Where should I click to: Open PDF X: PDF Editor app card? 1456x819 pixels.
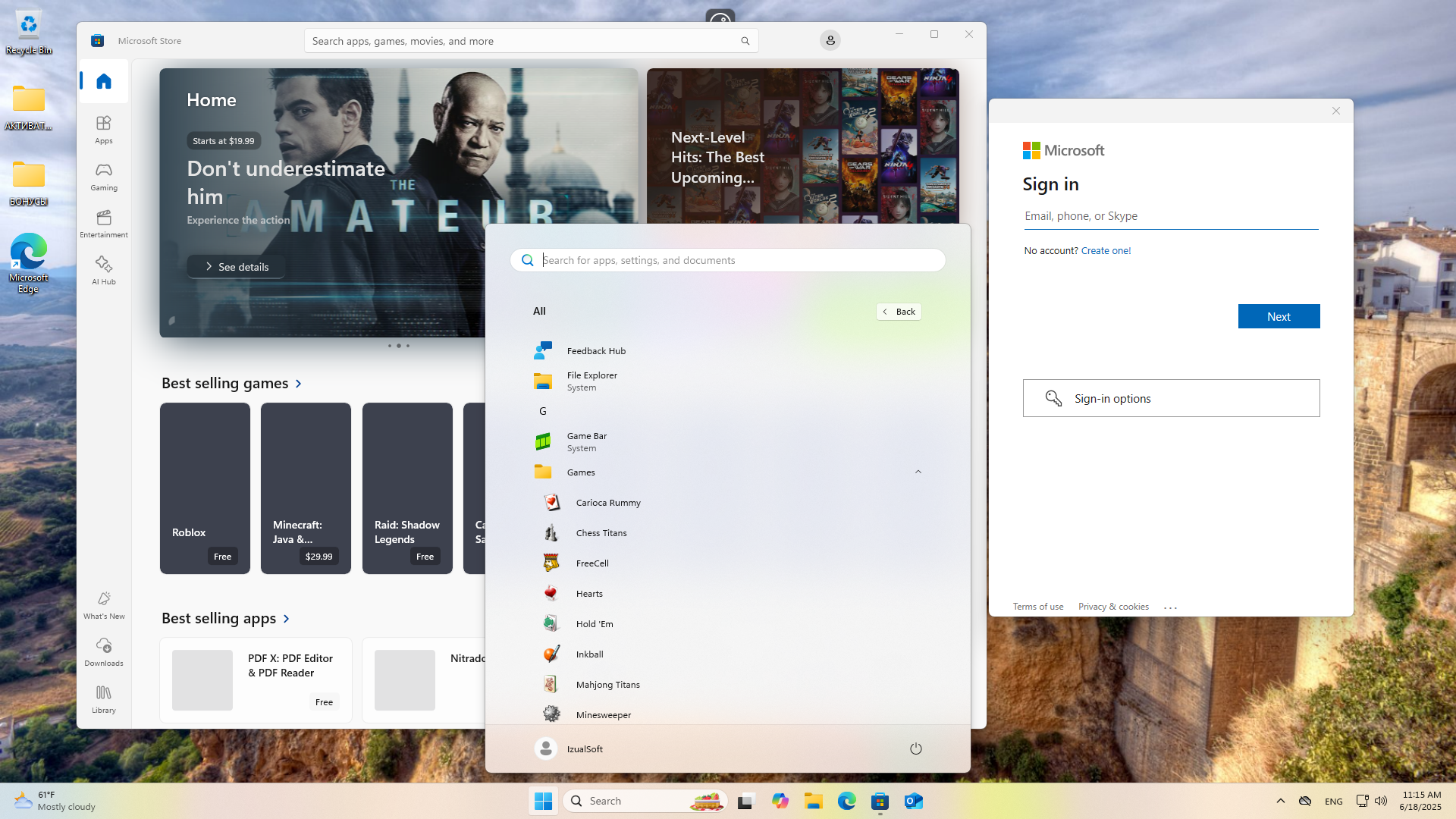coord(256,679)
